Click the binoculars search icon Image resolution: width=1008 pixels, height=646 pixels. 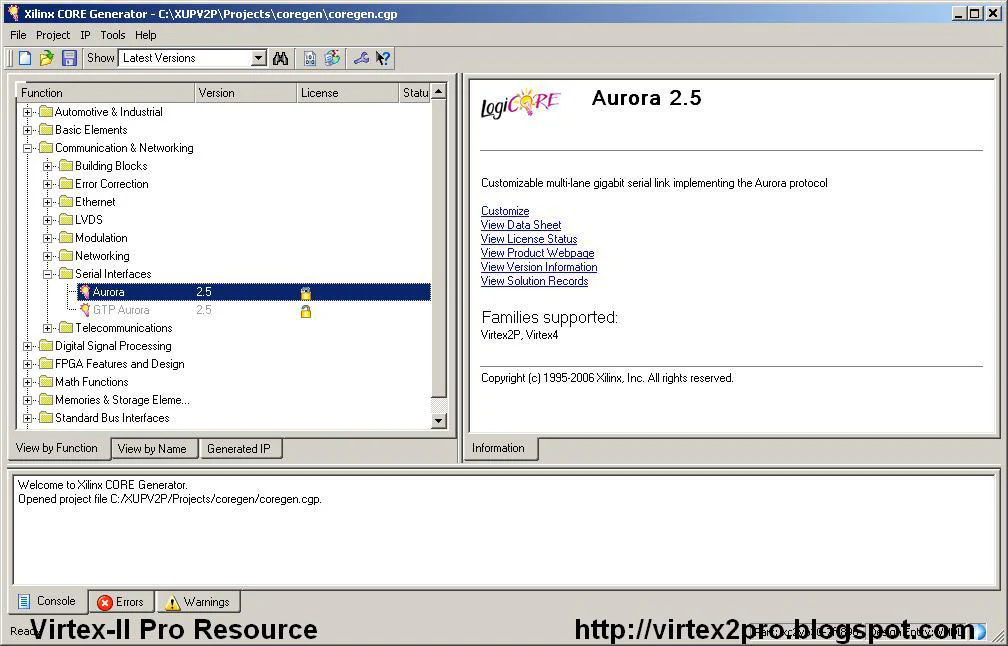pos(280,58)
